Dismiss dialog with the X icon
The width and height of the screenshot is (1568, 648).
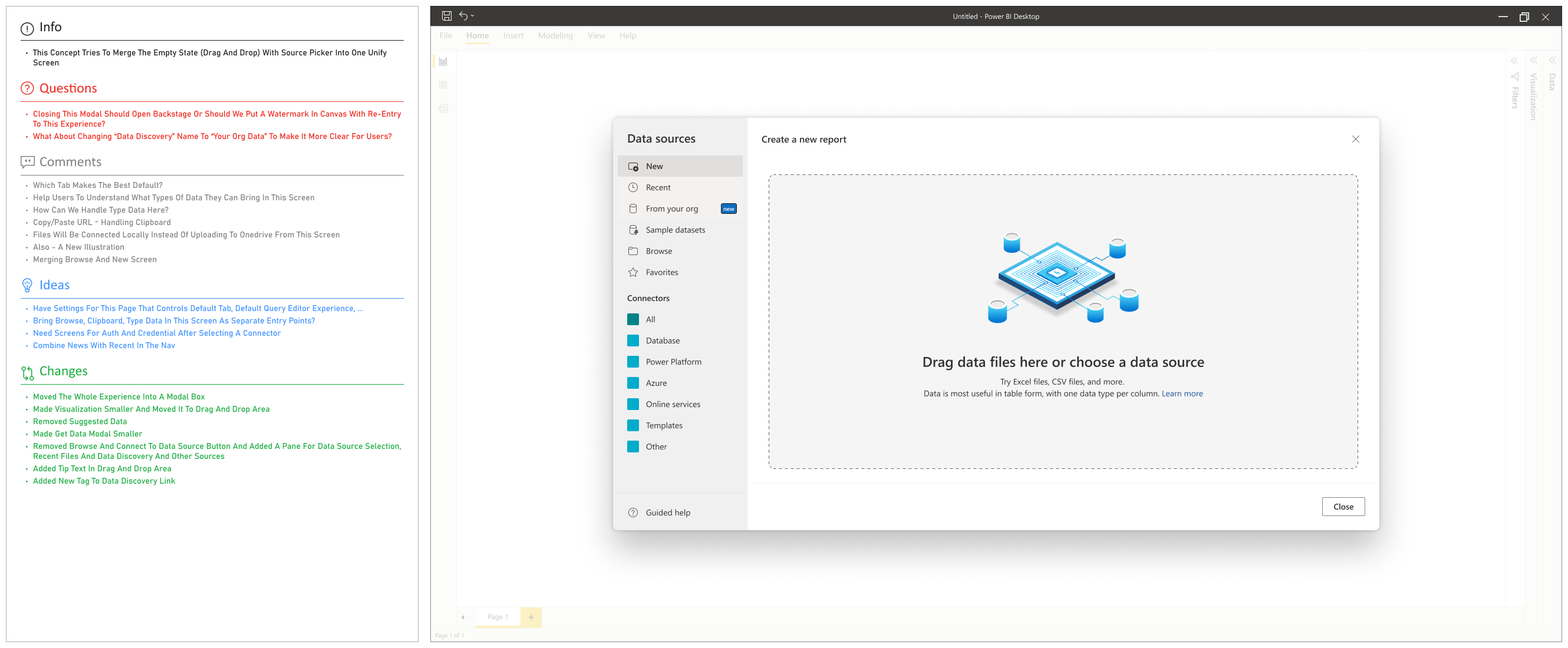(x=1355, y=140)
